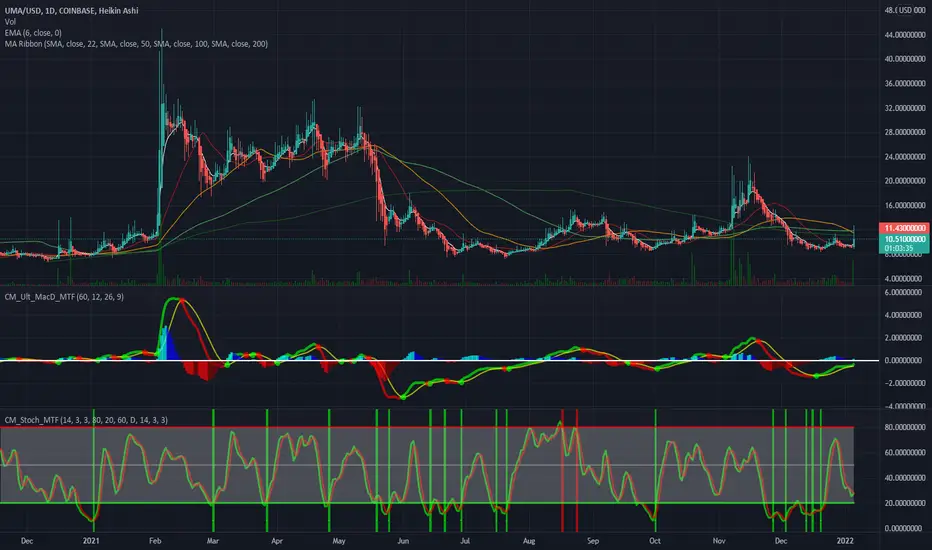The height and width of the screenshot is (550, 932).
Task: Open the MA Ribbon indicator legend
Action: coord(136,44)
